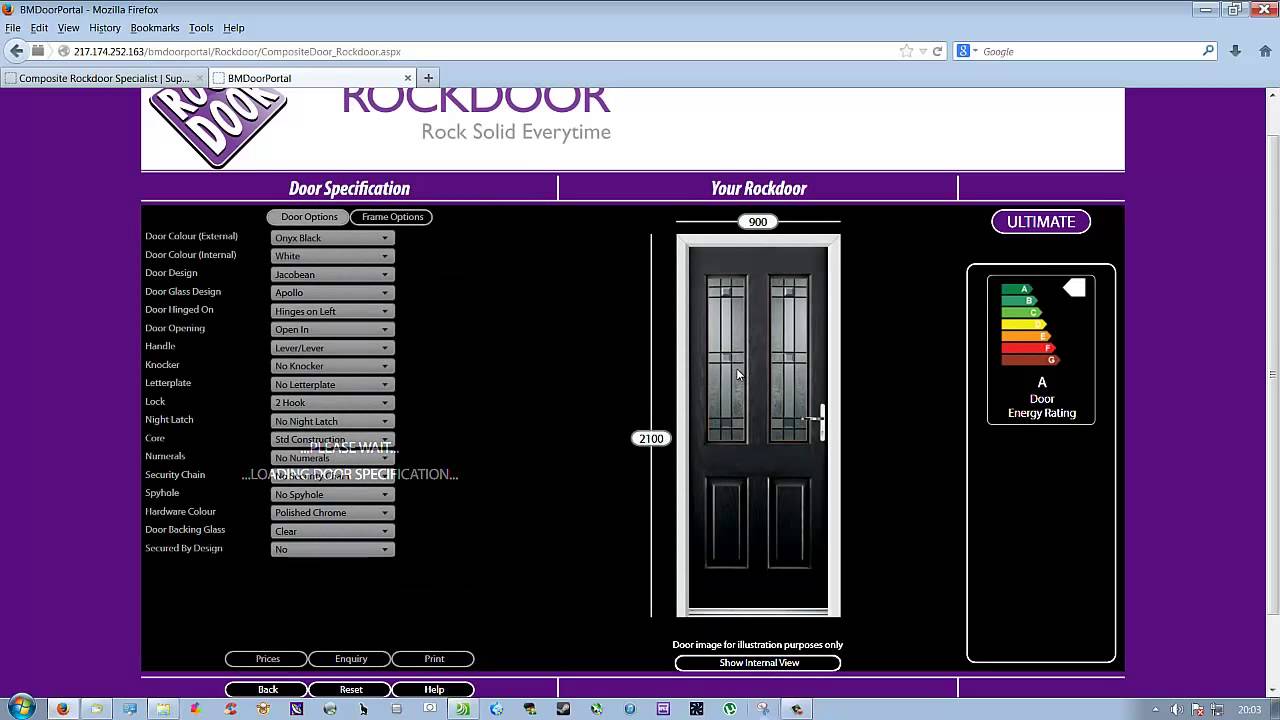Open Door Colour (Internal) White dropdown
This screenshot has width=1280, height=720.
(332, 256)
